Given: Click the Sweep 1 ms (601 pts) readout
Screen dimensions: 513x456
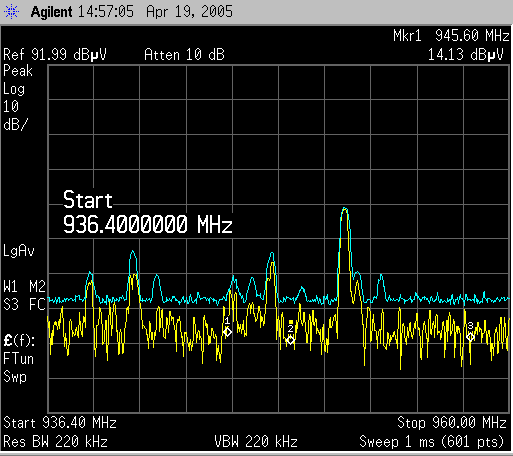Looking at the screenshot, I should pyautogui.click(x=431, y=442).
